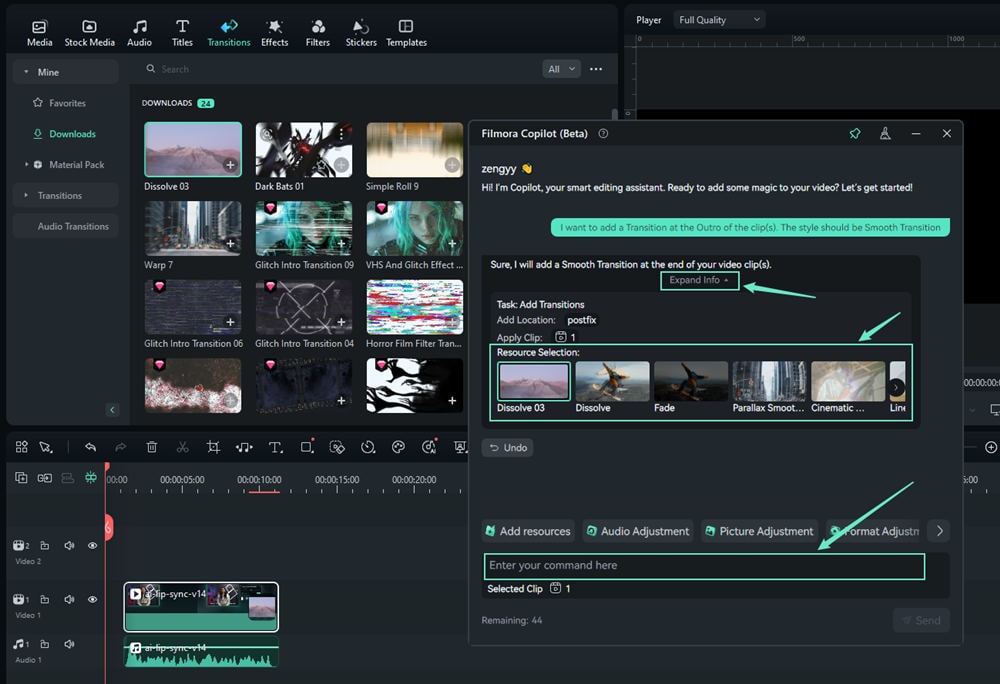Image resolution: width=1000 pixels, height=684 pixels.
Task: Show more Copilot suggestions with chevron
Action: (939, 531)
